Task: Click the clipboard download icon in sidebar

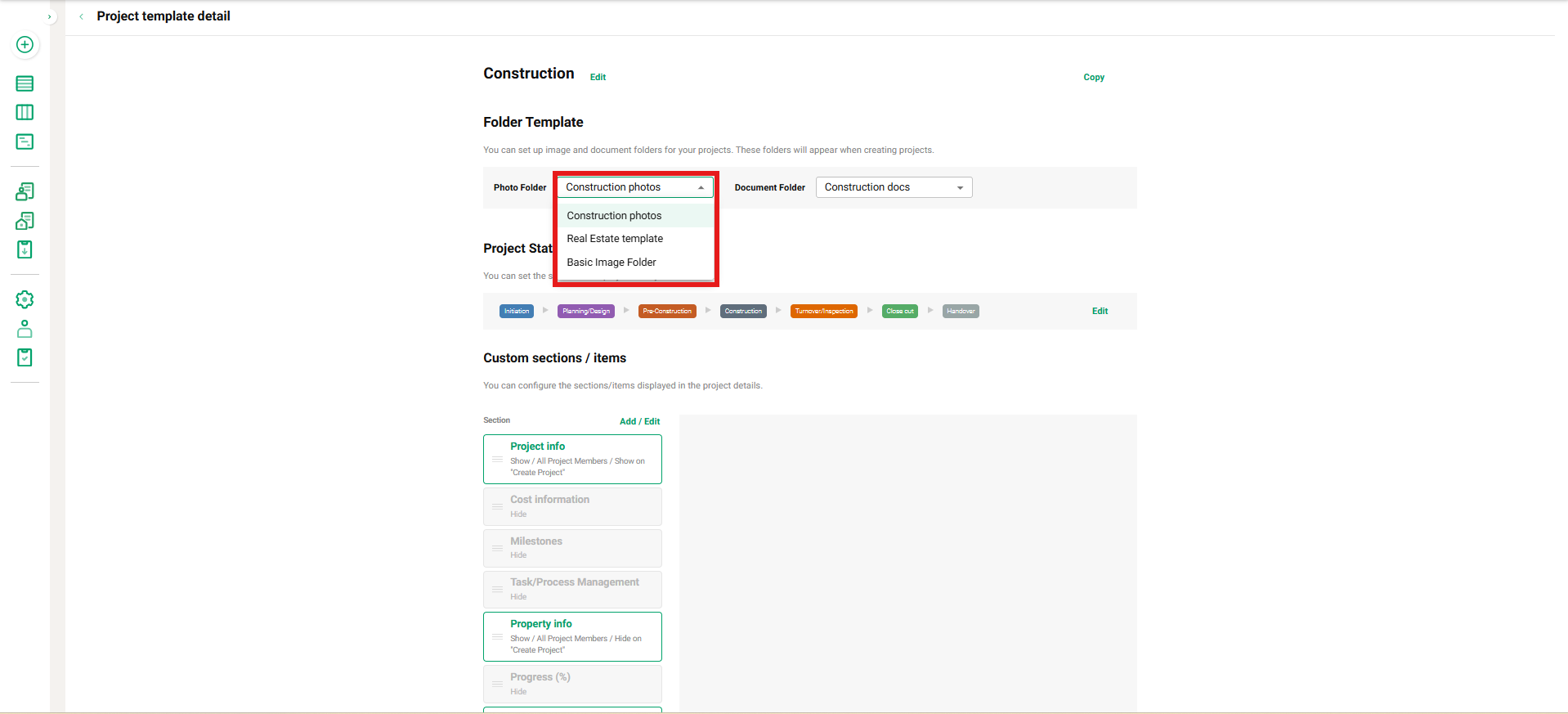Action: (x=25, y=249)
